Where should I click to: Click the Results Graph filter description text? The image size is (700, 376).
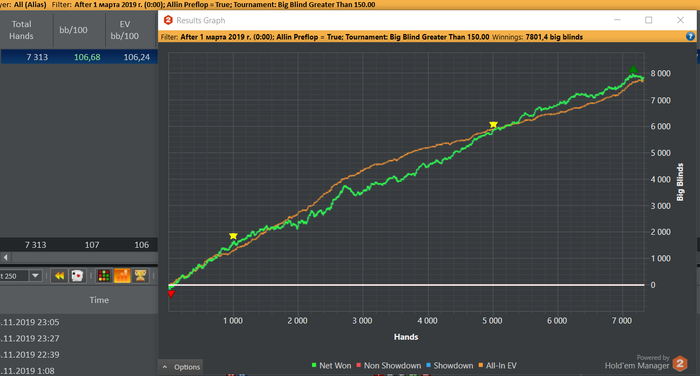(x=325, y=37)
